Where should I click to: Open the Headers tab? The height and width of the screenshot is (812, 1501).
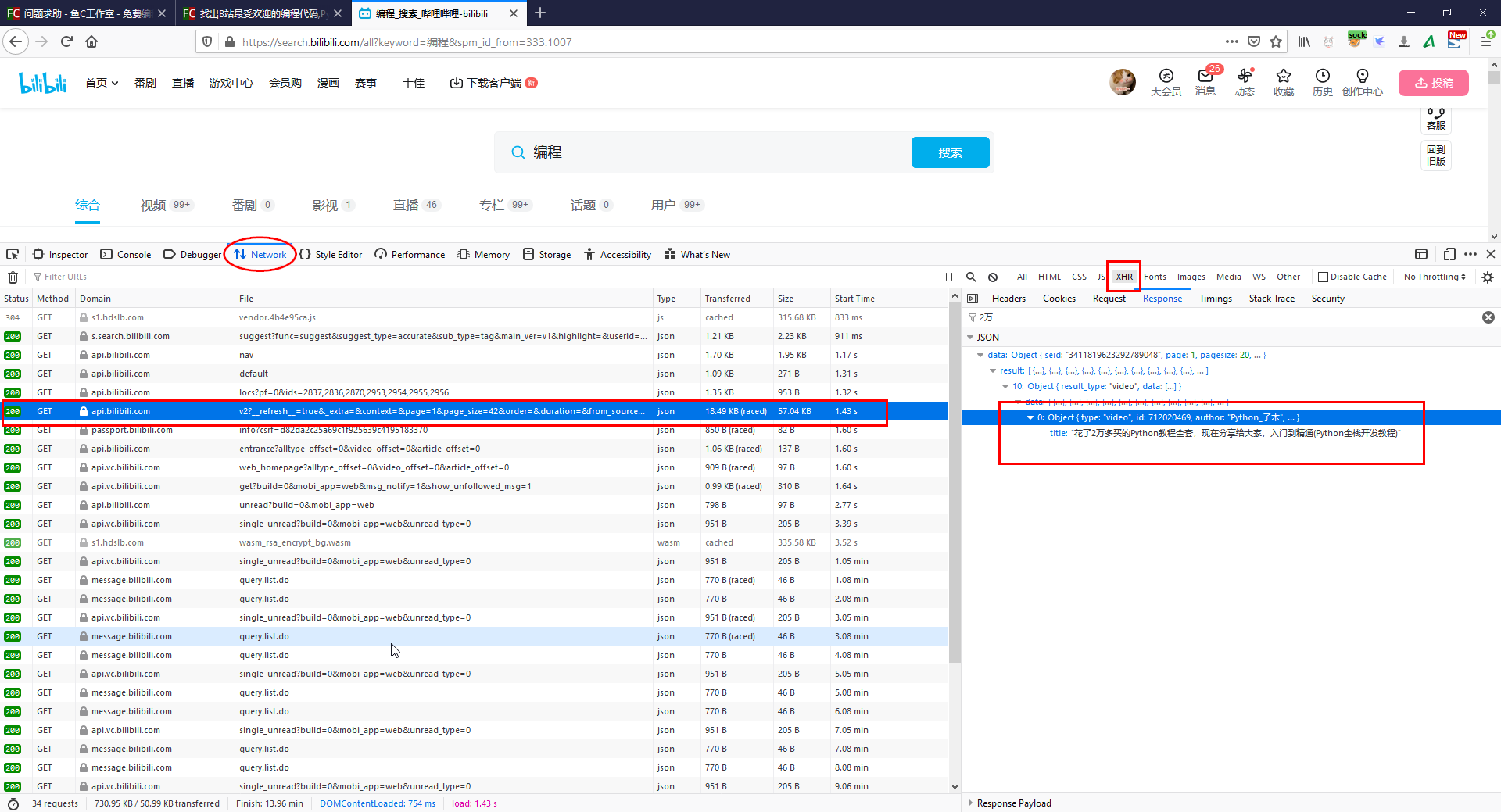tap(1008, 299)
